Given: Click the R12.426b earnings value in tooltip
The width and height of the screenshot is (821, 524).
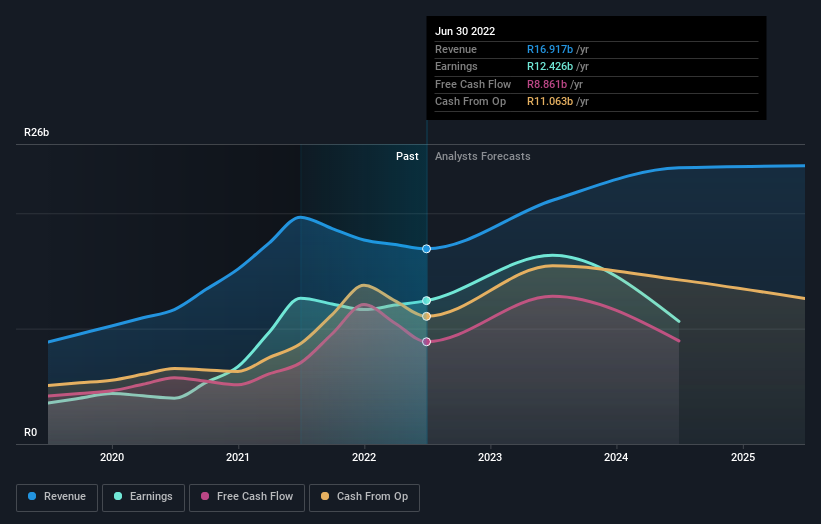Looking at the screenshot, I should point(550,66).
